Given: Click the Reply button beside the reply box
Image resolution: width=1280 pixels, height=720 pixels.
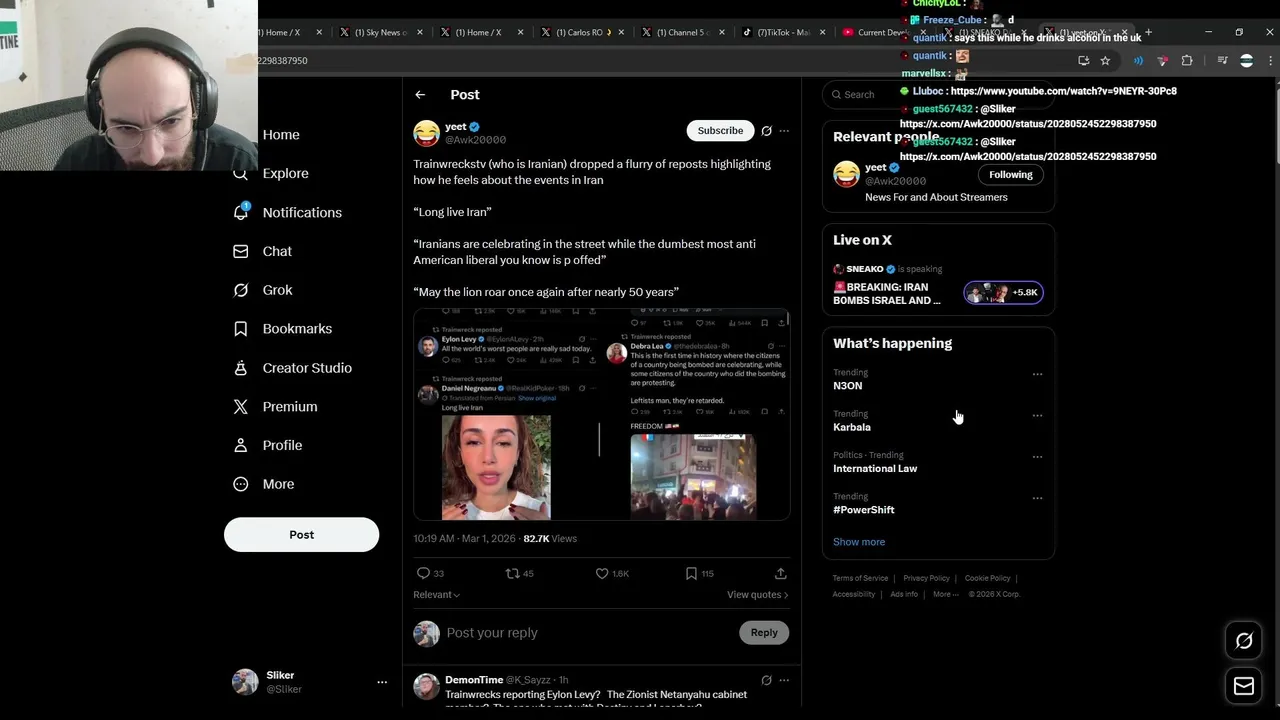Looking at the screenshot, I should point(764,632).
